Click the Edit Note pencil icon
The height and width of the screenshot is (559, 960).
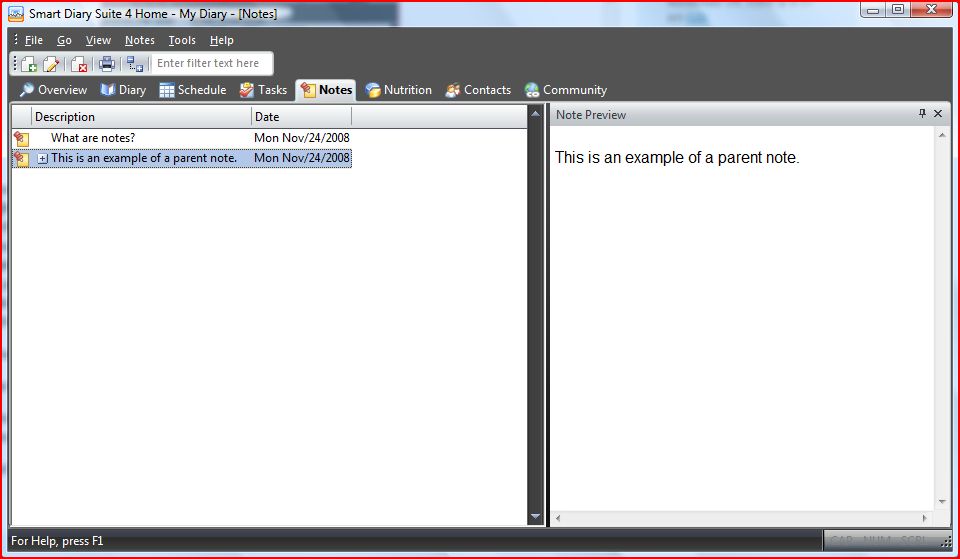51,64
